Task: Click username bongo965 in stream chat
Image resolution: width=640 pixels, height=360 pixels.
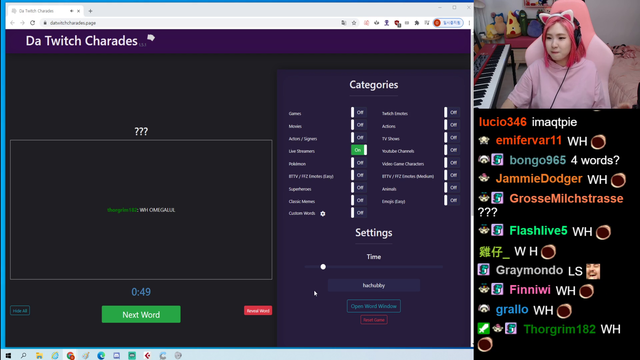Action: click(x=538, y=160)
